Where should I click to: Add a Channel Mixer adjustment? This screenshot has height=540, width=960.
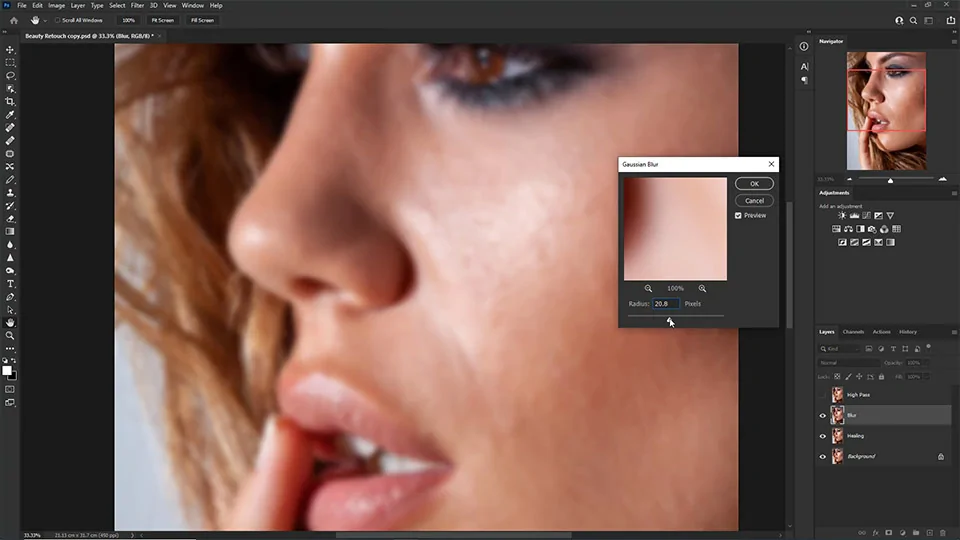(884, 229)
